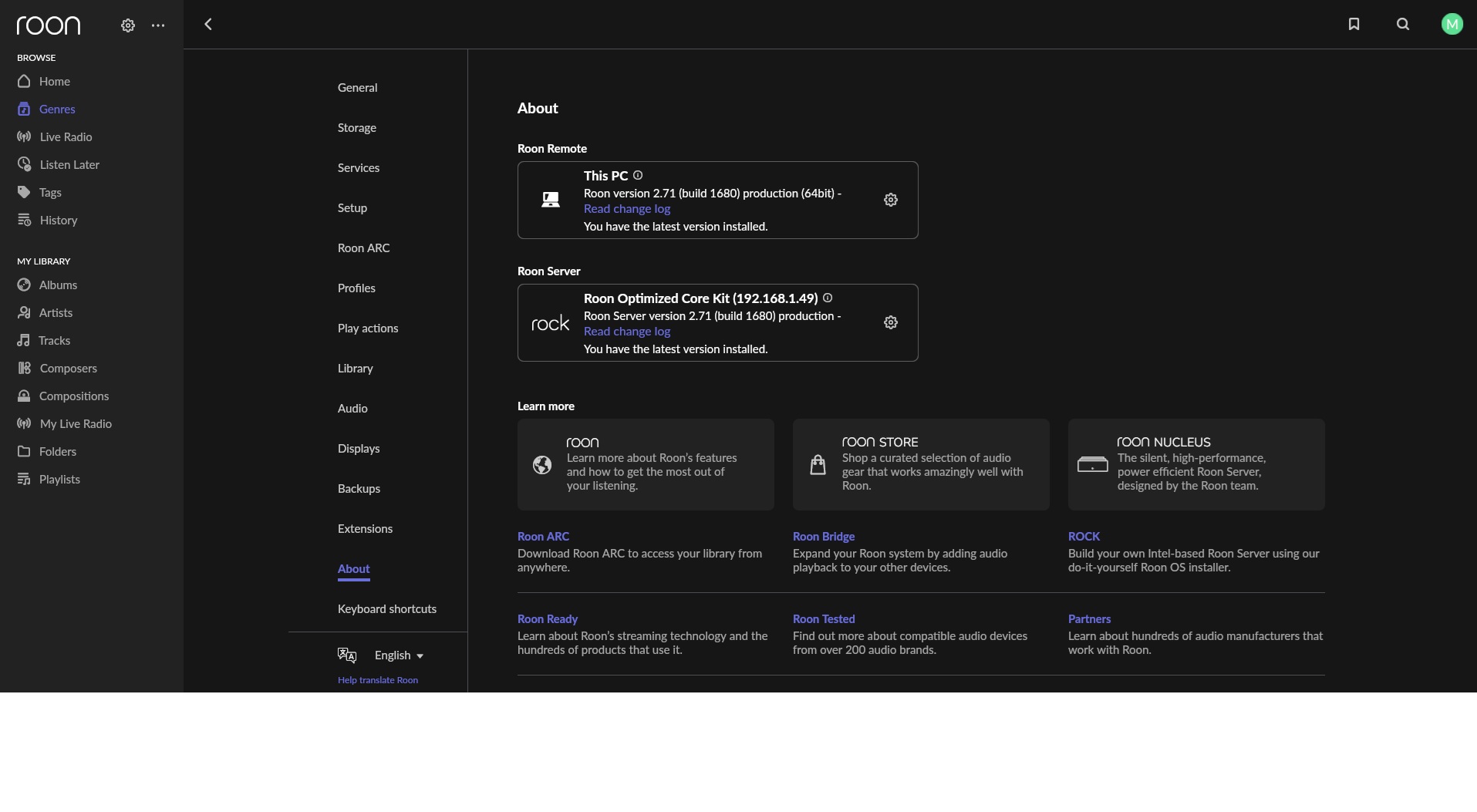Open the Roon Tested link
Screen dimensions: 1477x812
click(x=824, y=619)
